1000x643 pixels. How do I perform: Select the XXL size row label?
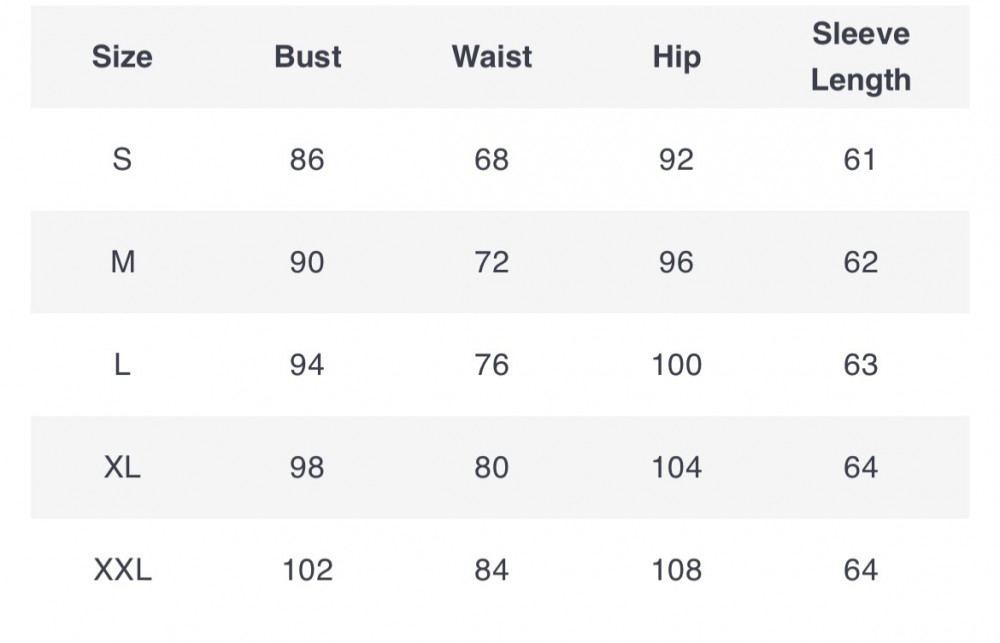[122, 570]
